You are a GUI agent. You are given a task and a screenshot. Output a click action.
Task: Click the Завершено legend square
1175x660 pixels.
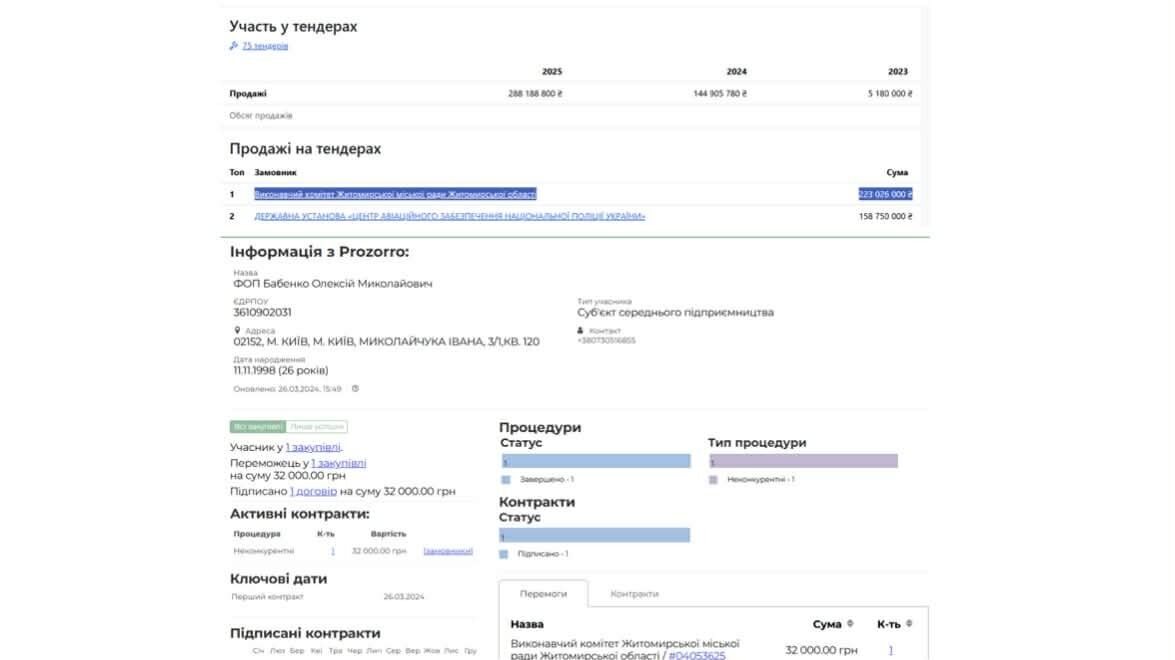click(505, 480)
